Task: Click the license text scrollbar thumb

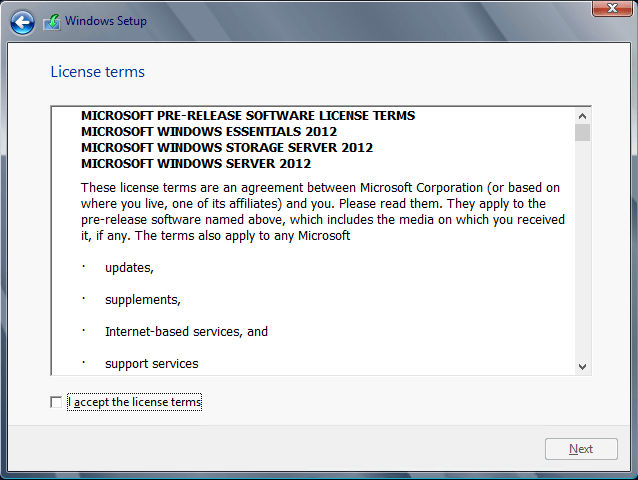Action: 582,133
